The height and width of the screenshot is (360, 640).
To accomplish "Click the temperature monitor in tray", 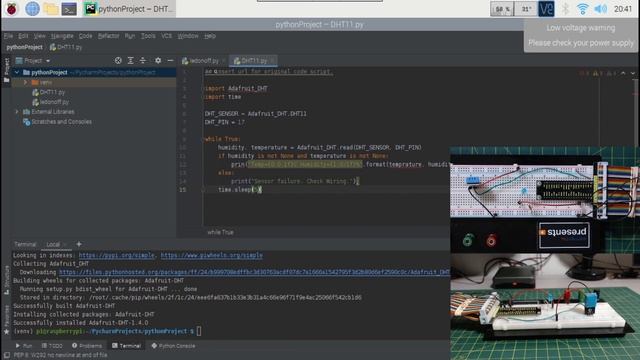I will tap(526, 9).
